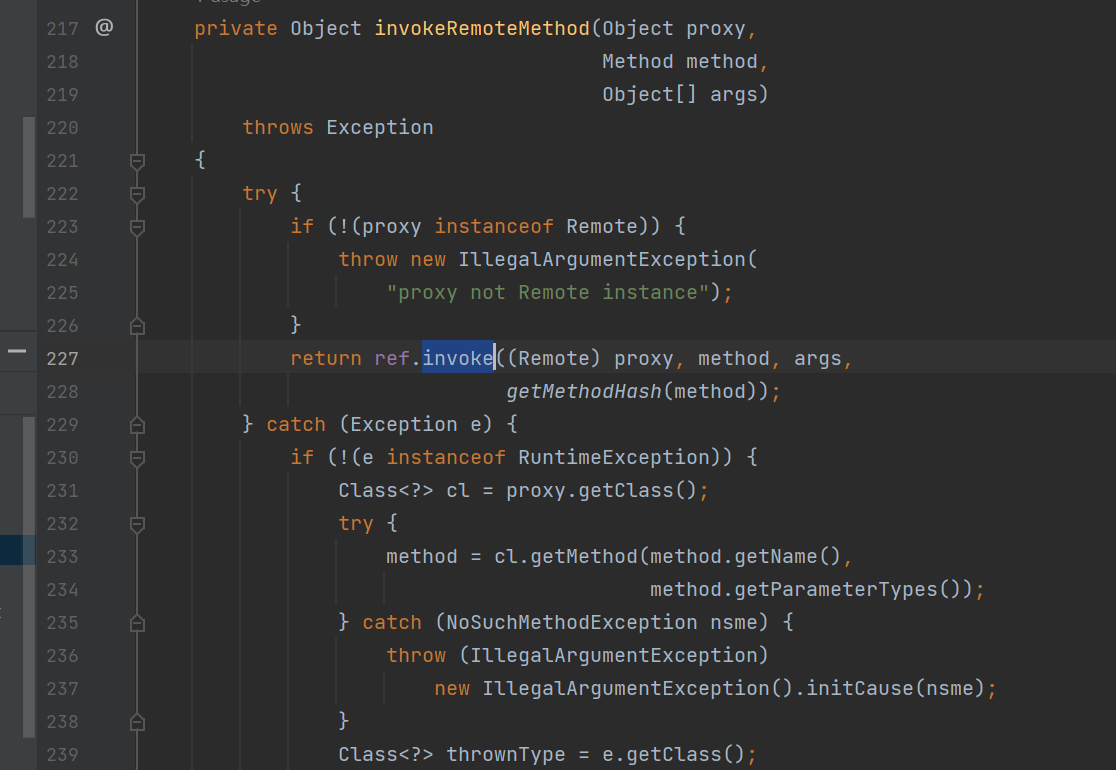The height and width of the screenshot is (770, 1116).
Task: Click "proxy not Remote instance" string
Action: tap(547, 292)
